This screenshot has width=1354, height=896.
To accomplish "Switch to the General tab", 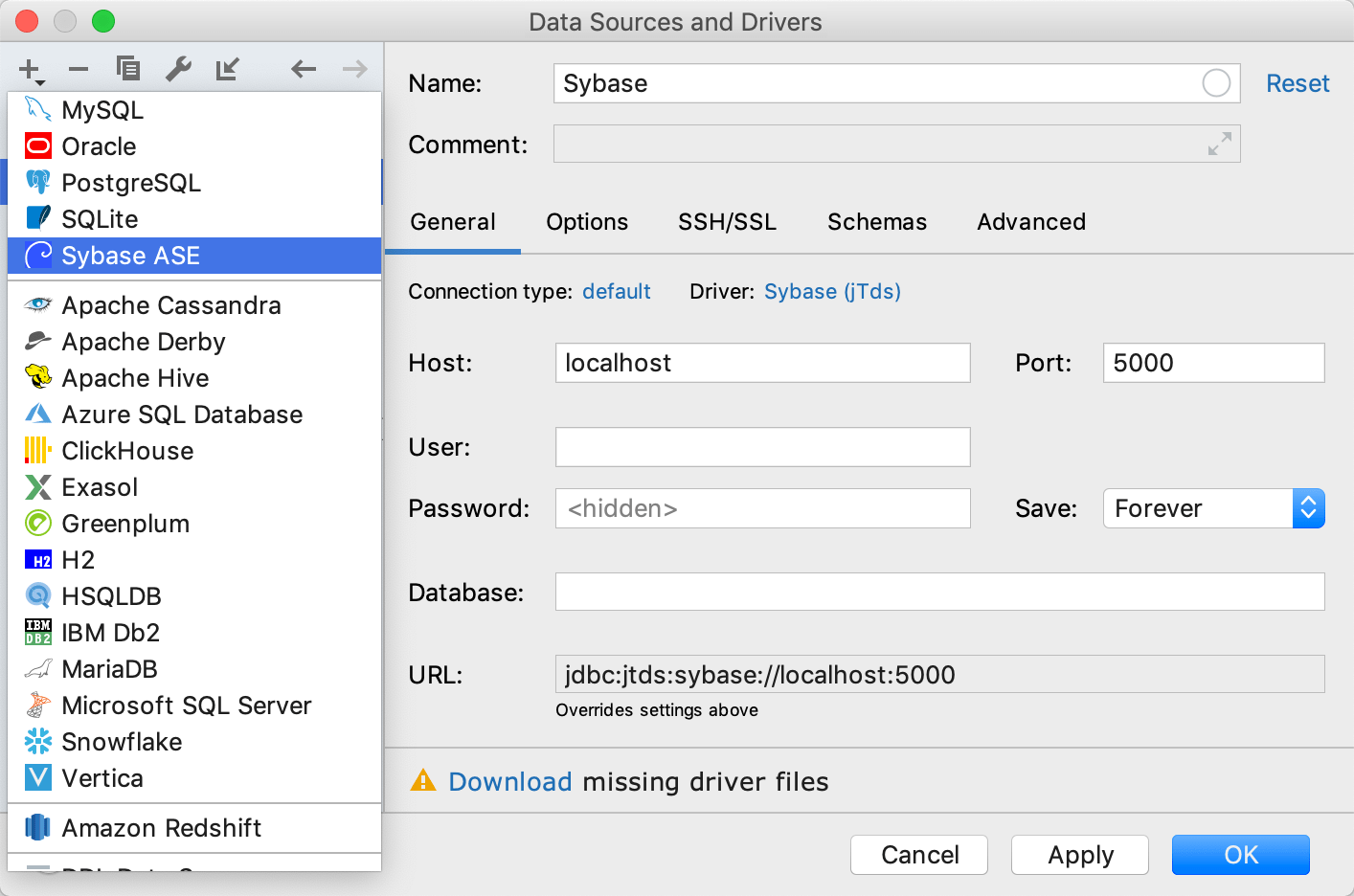I will pyautogui.click(x=453, y=222).
